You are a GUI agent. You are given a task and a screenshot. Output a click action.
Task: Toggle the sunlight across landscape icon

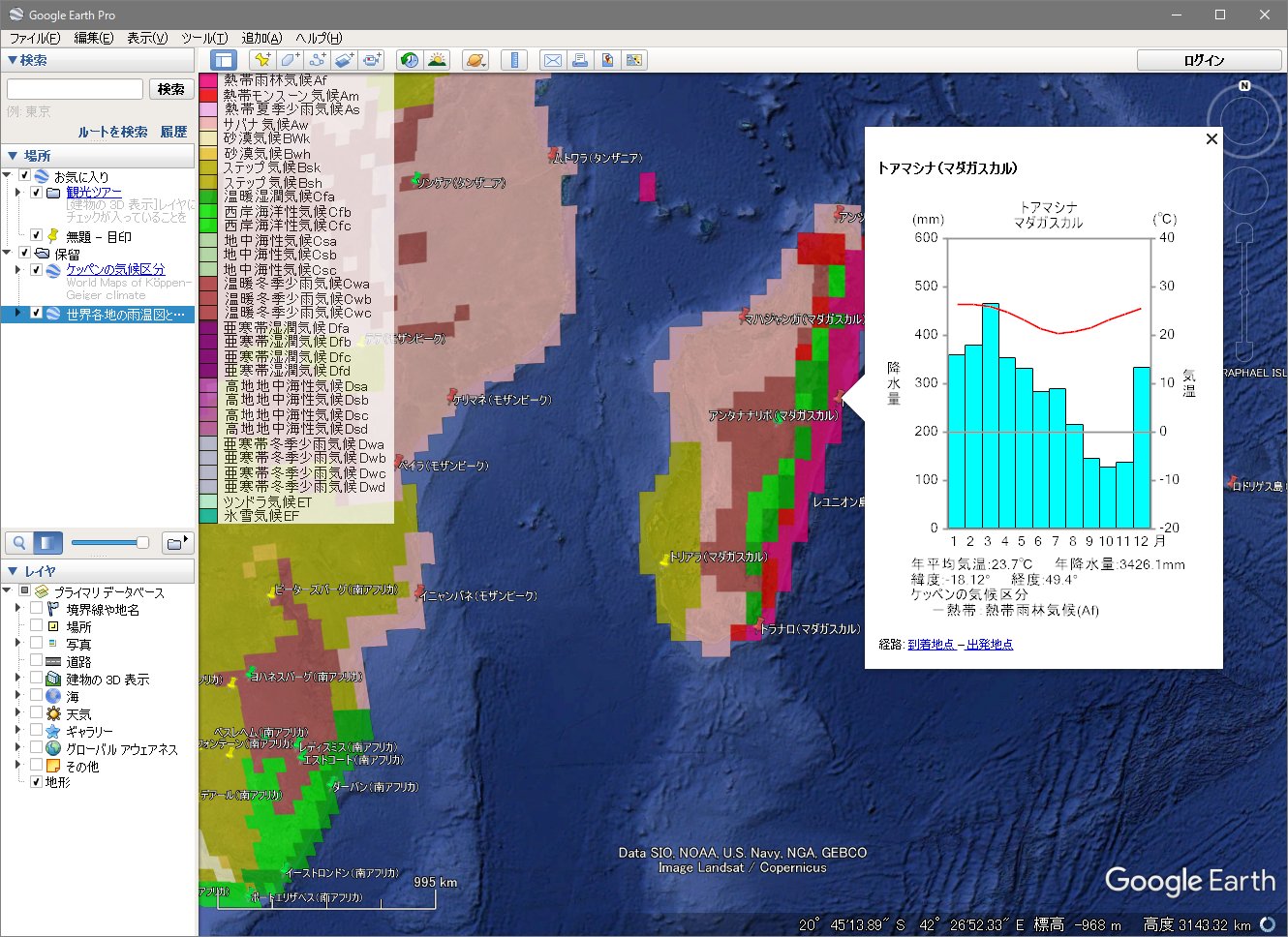pyautogui.click(x=437, y=60)
